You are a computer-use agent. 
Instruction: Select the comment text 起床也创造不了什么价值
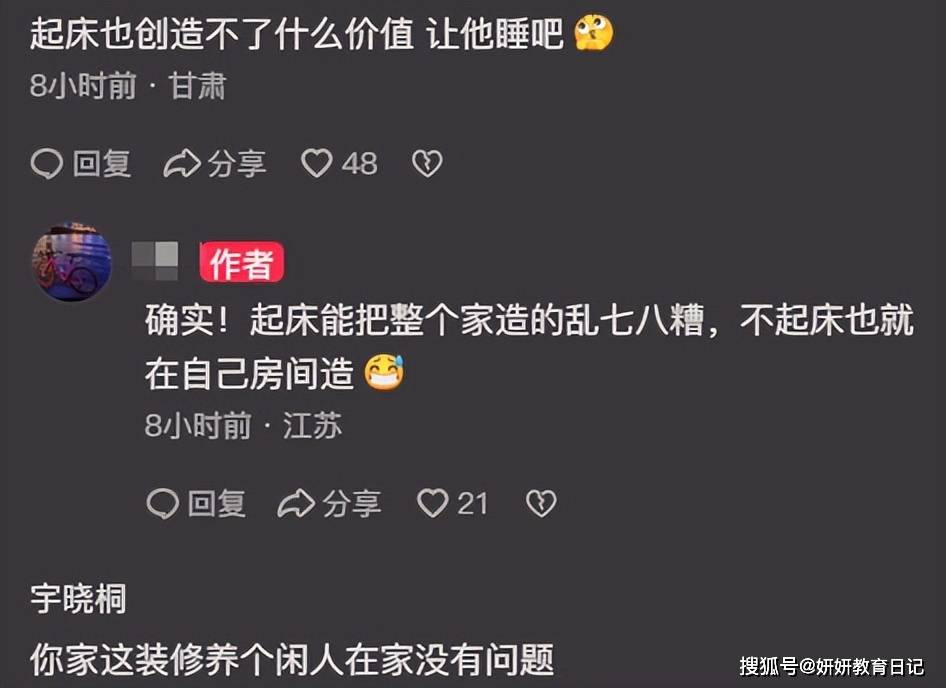(222, 33)
